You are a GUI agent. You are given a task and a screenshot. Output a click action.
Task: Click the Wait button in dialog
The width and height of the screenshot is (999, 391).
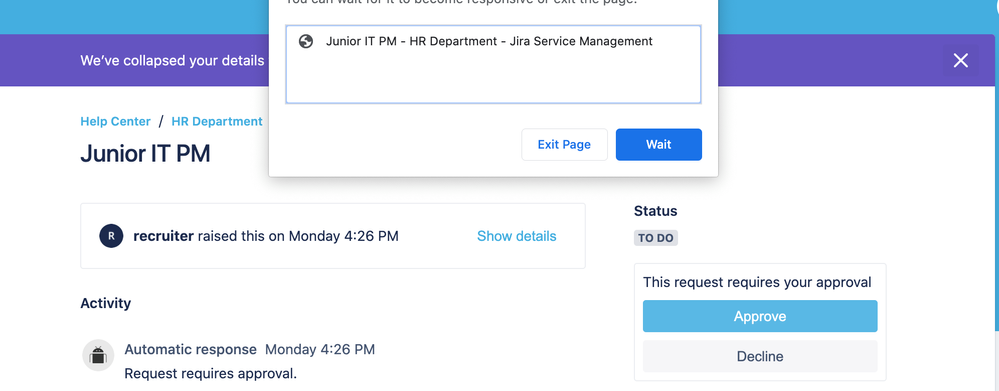point(659,145)
